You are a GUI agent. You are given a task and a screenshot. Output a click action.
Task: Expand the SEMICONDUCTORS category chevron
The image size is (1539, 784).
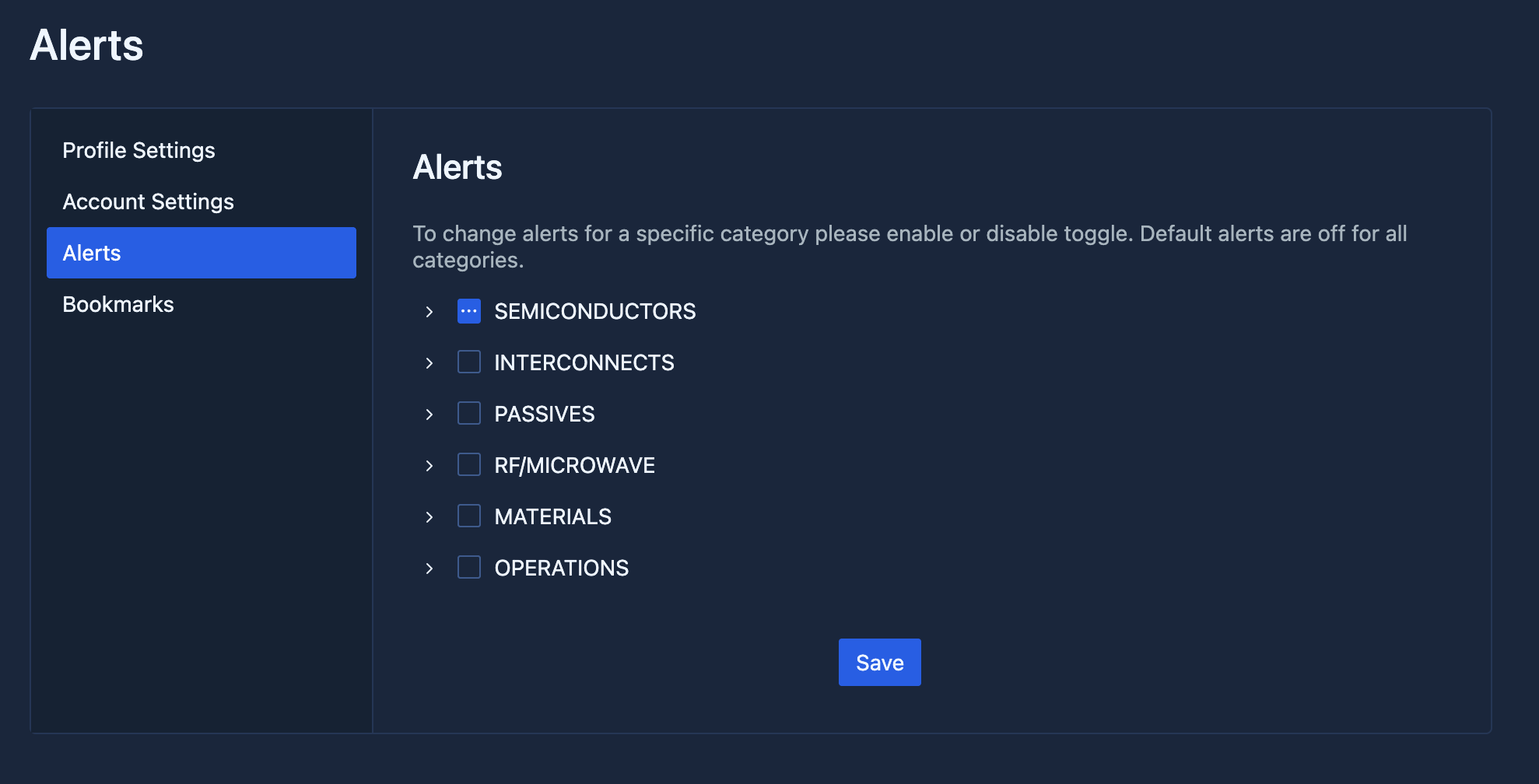[429, 312]
